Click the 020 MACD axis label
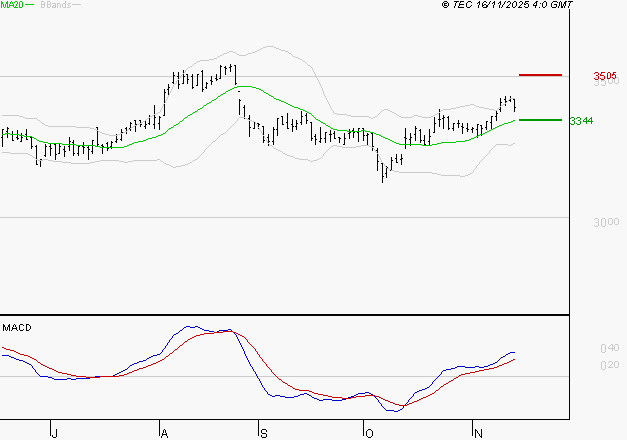The width and height of the screenshot is (627, 440). 610,365
